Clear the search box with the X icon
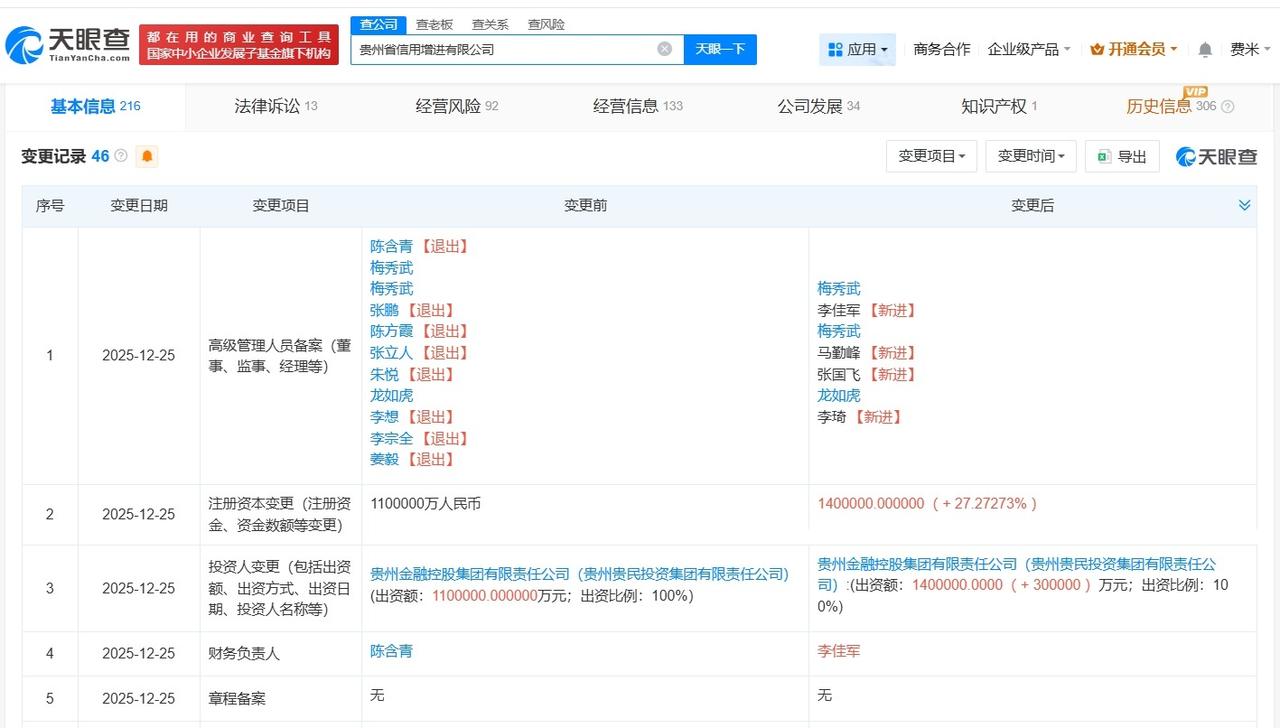 point(663,48)
